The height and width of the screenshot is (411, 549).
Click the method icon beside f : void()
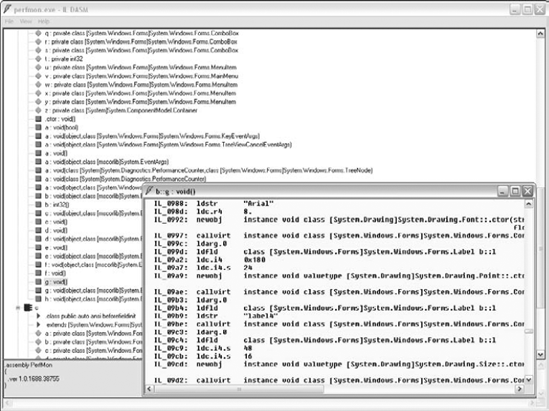point(39,273)
